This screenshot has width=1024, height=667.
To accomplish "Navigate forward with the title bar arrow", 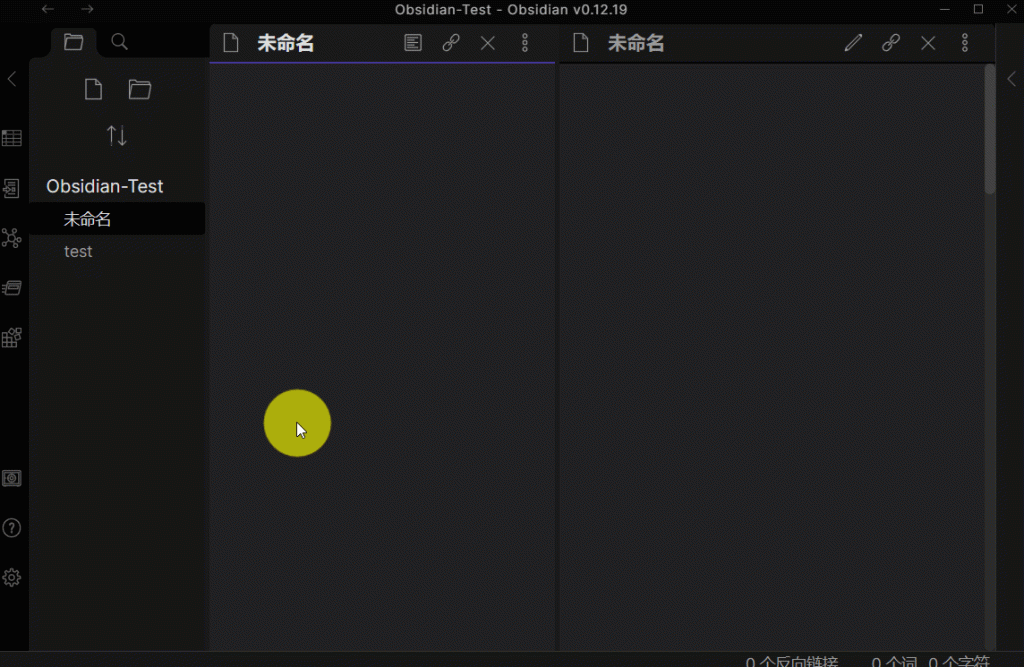I will (88, 9).
